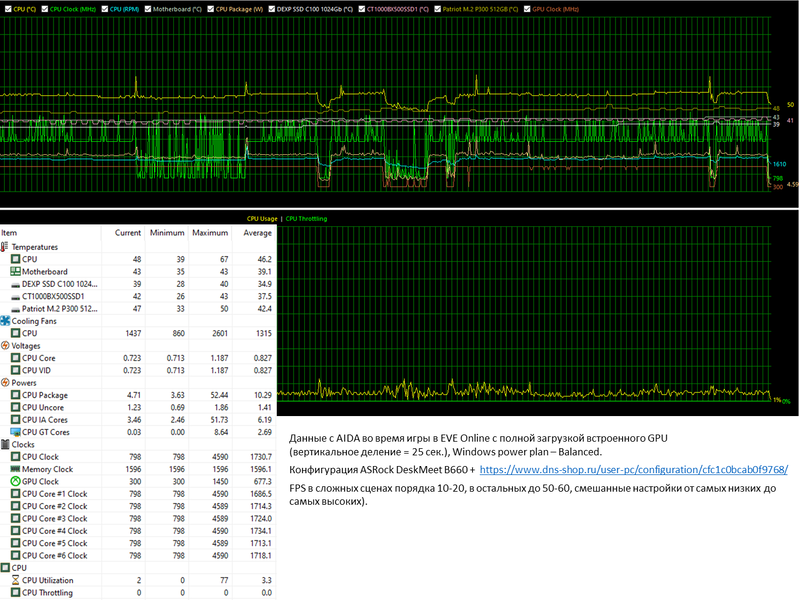This screenshot has height=600, width=800.
Task: Select the Temperatures group row
Action: coord(138,247)
